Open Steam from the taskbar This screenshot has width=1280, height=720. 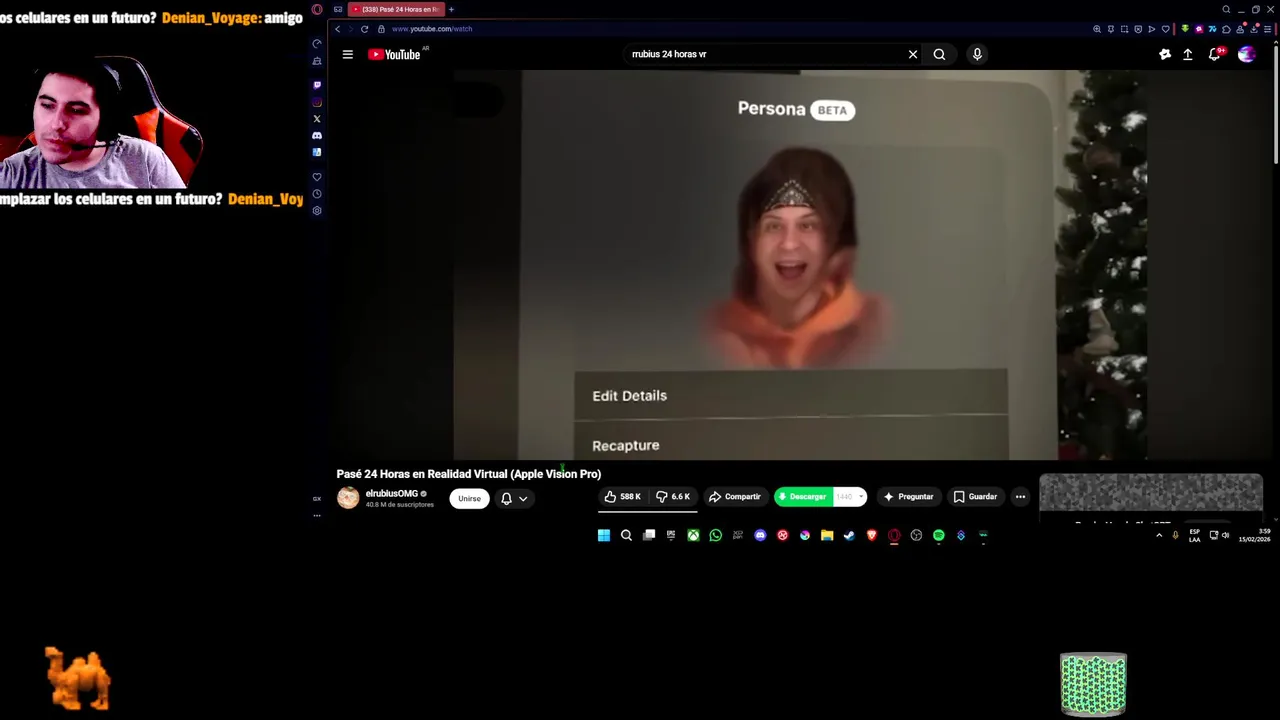[849, 535]
